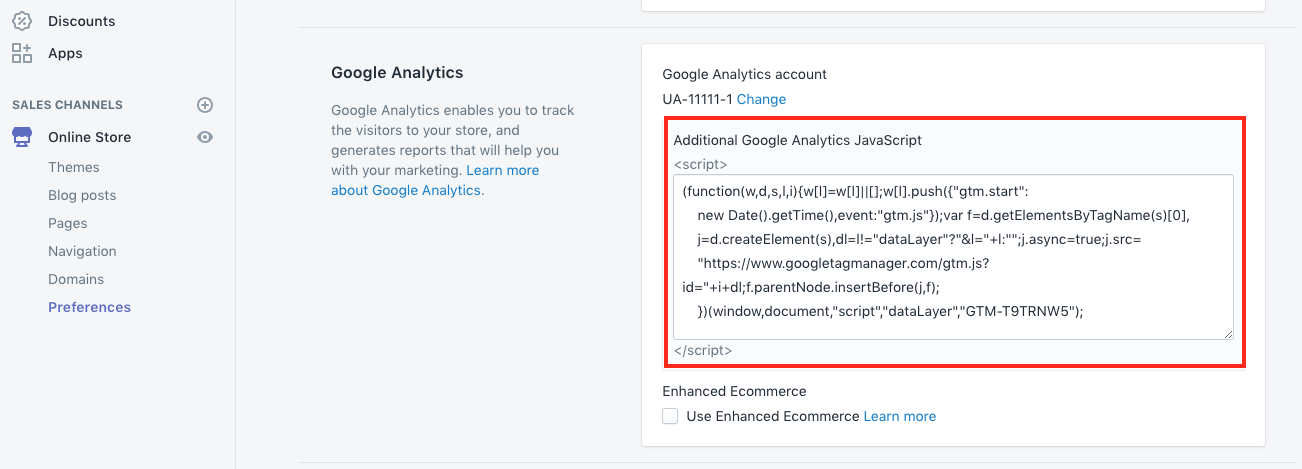
Task: Open the Apps section
Action: click(65, 53)
